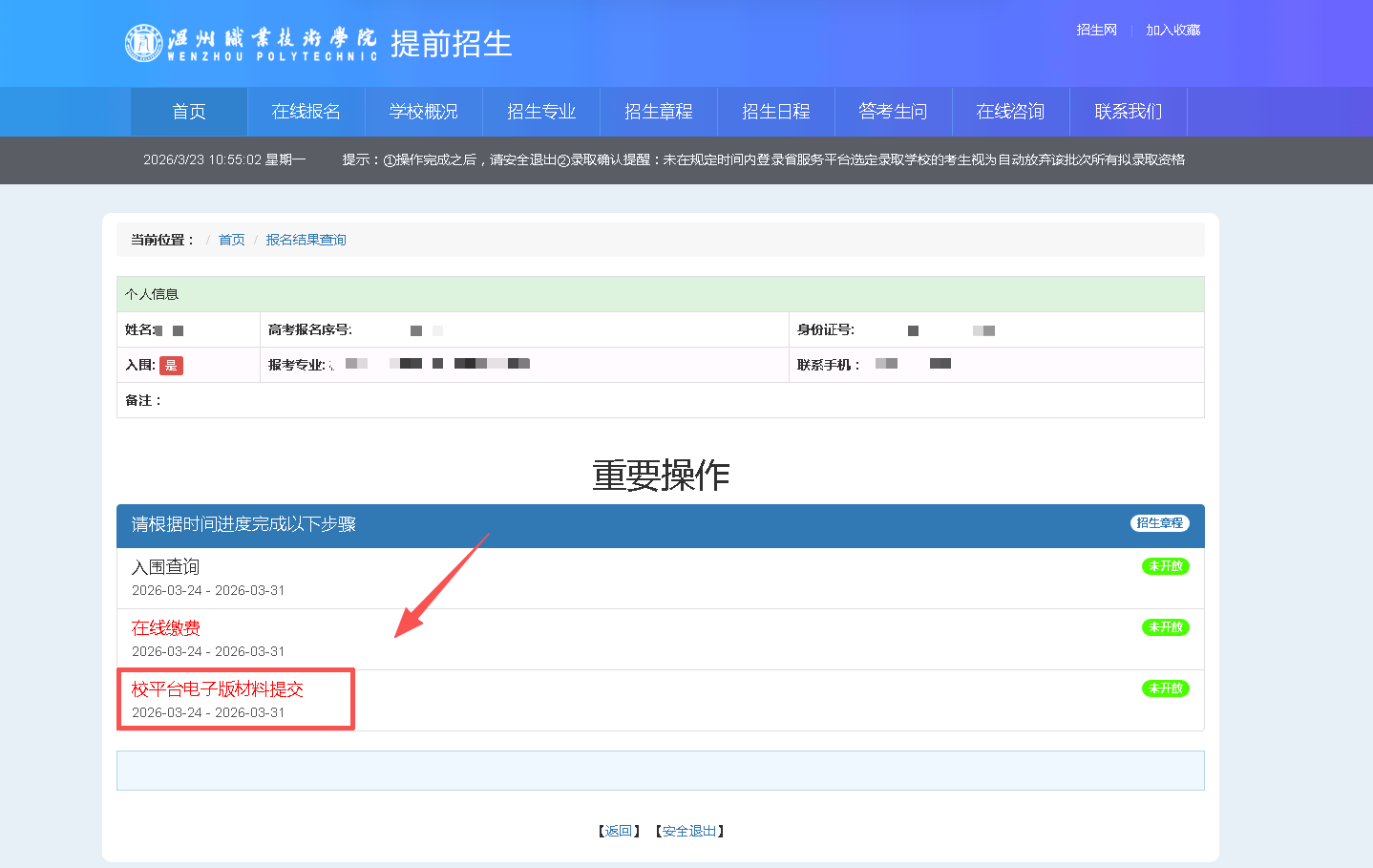Switch to the 招生章程 navigation tab

coord(659,112)
